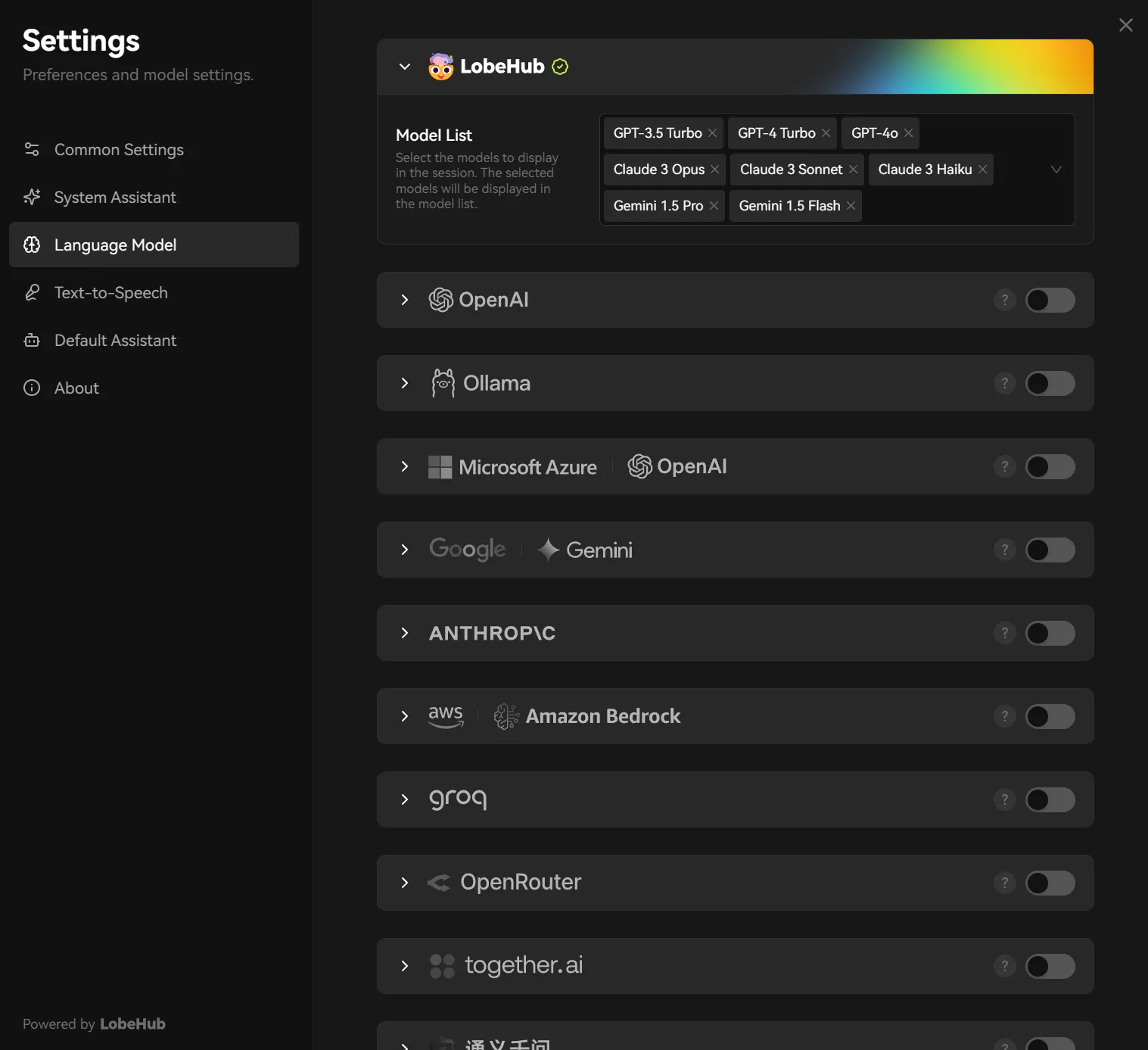Remove Claude 3 Haiku model tag
The width and height of the screenshot is (1148, 1050).
click(x=982, y=170)
